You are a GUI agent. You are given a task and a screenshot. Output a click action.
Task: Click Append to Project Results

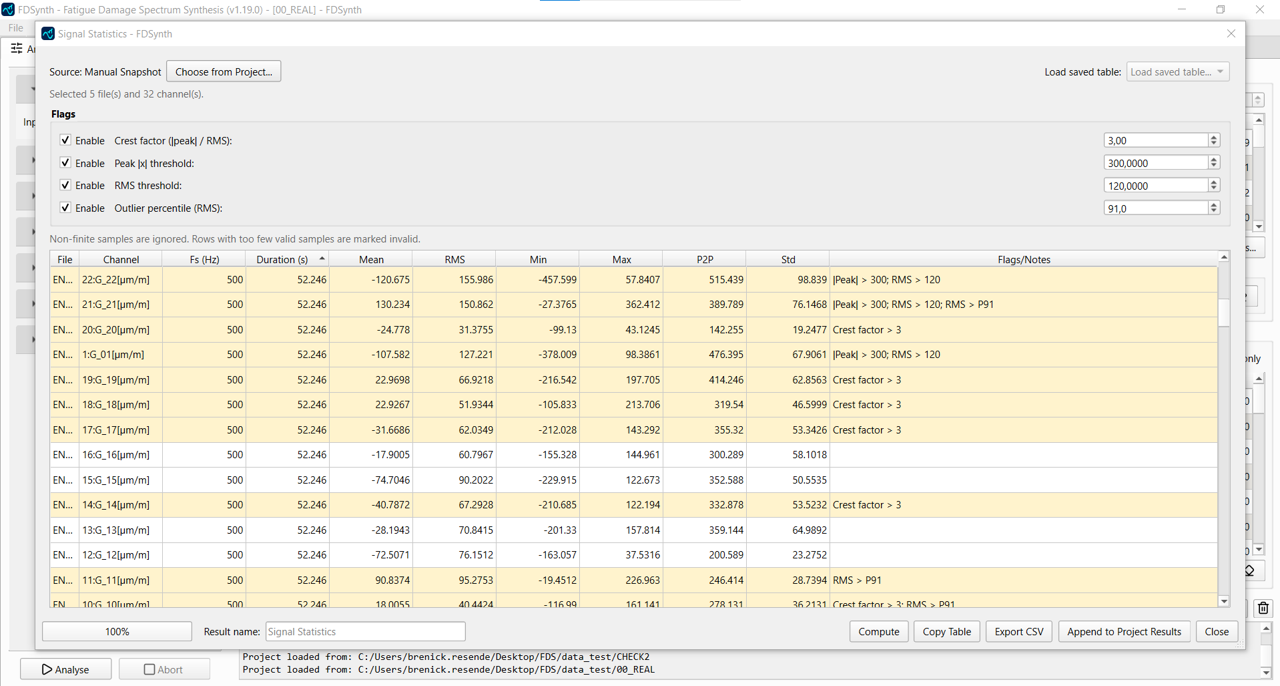tap(1123, 632)
